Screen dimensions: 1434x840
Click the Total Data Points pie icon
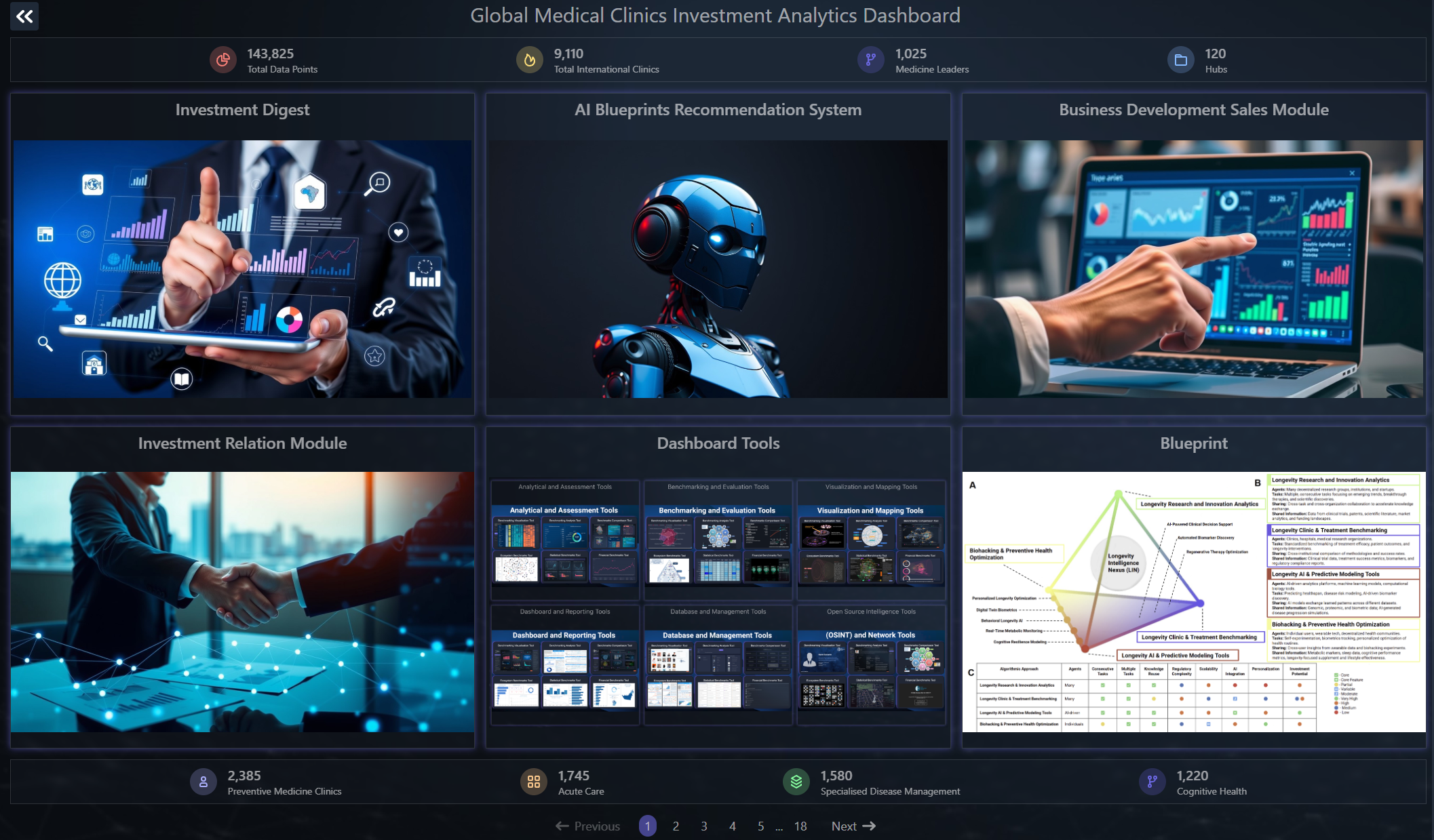[222, 60]
